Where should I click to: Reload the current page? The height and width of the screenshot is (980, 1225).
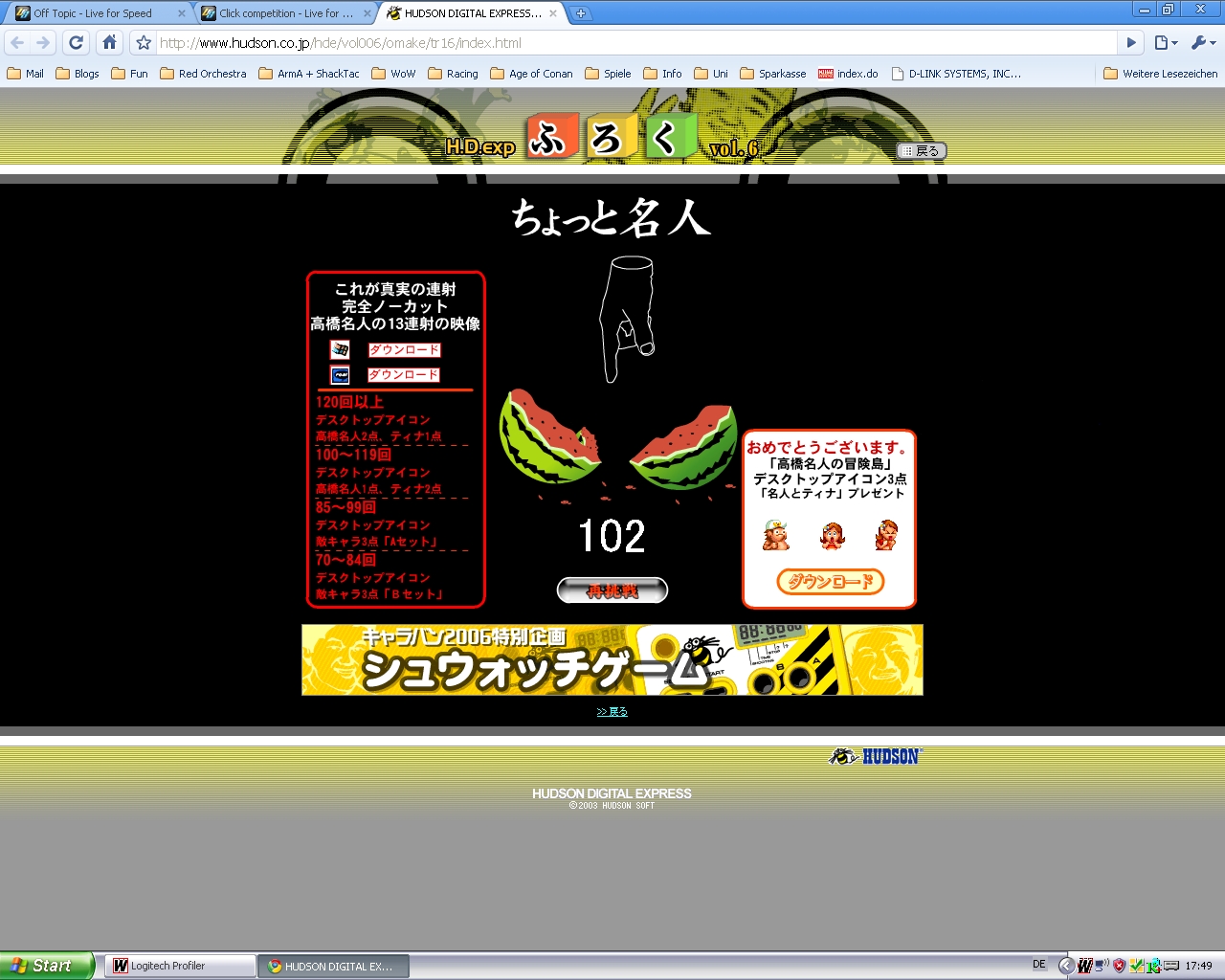[77, 42]
